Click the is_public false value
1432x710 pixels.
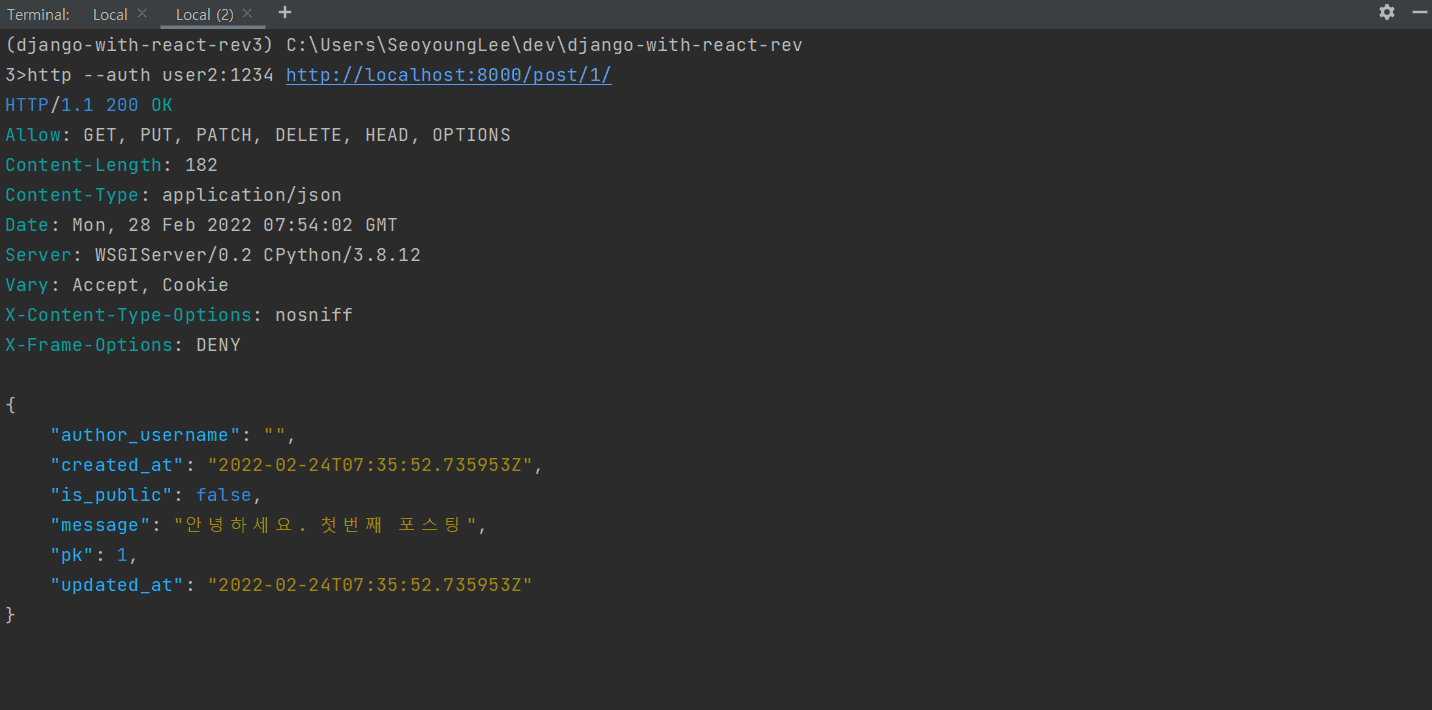point(228,495)
